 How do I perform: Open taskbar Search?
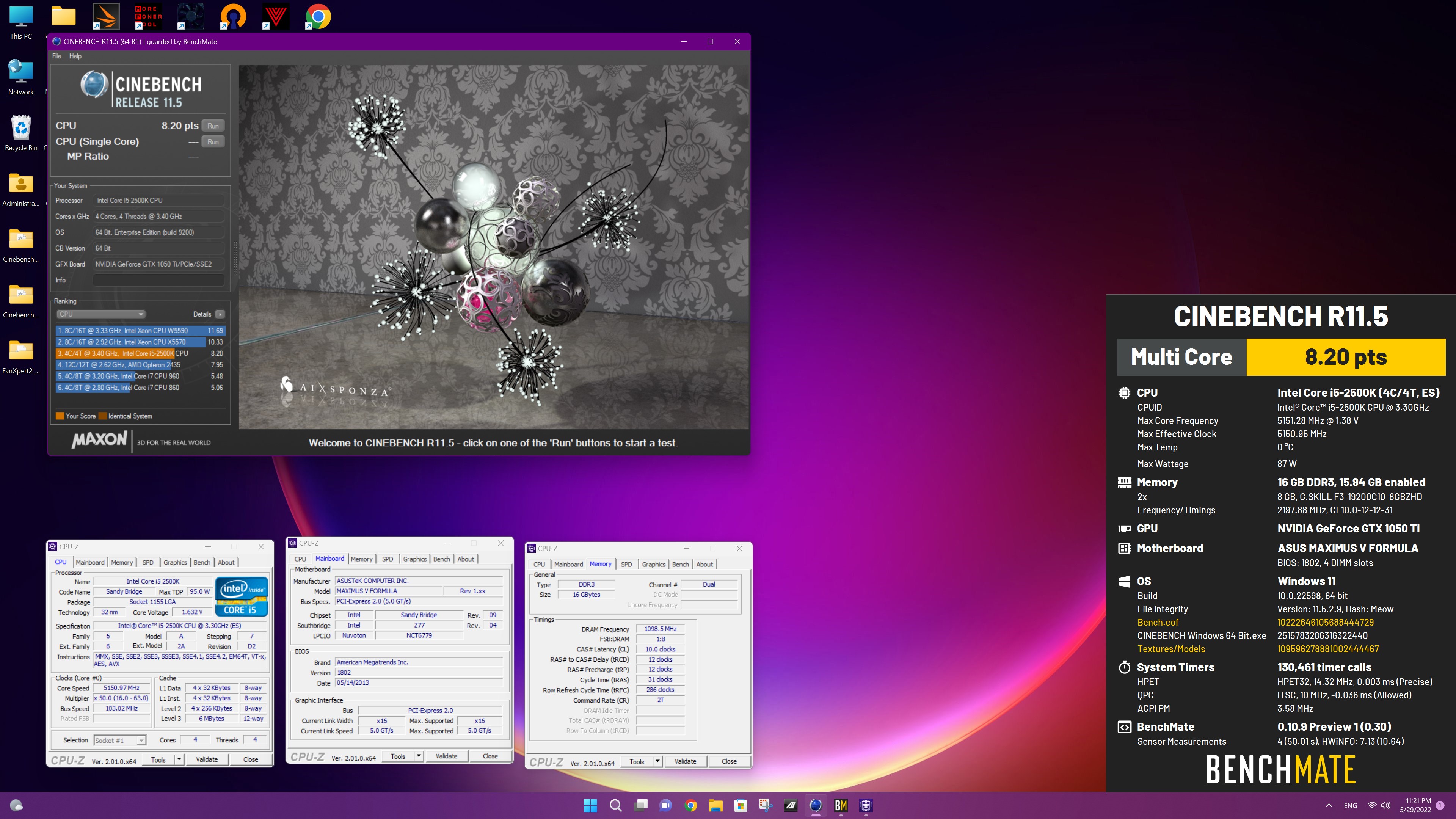pos(615,805)
